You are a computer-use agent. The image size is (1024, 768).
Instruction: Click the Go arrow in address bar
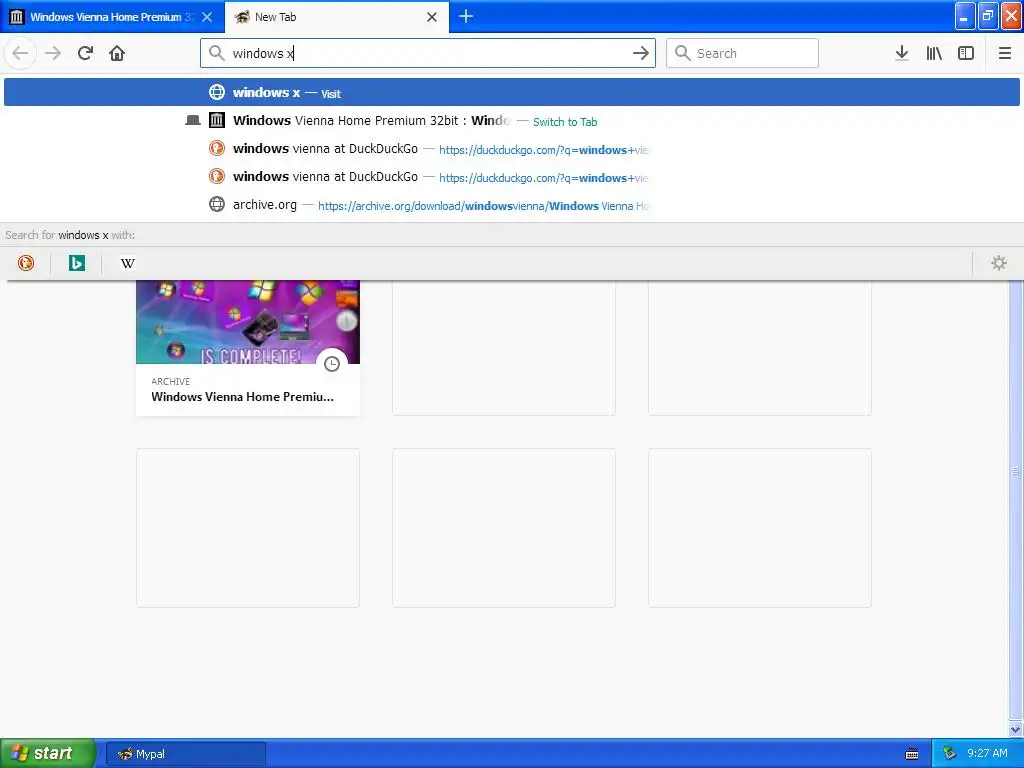(641, 53)
